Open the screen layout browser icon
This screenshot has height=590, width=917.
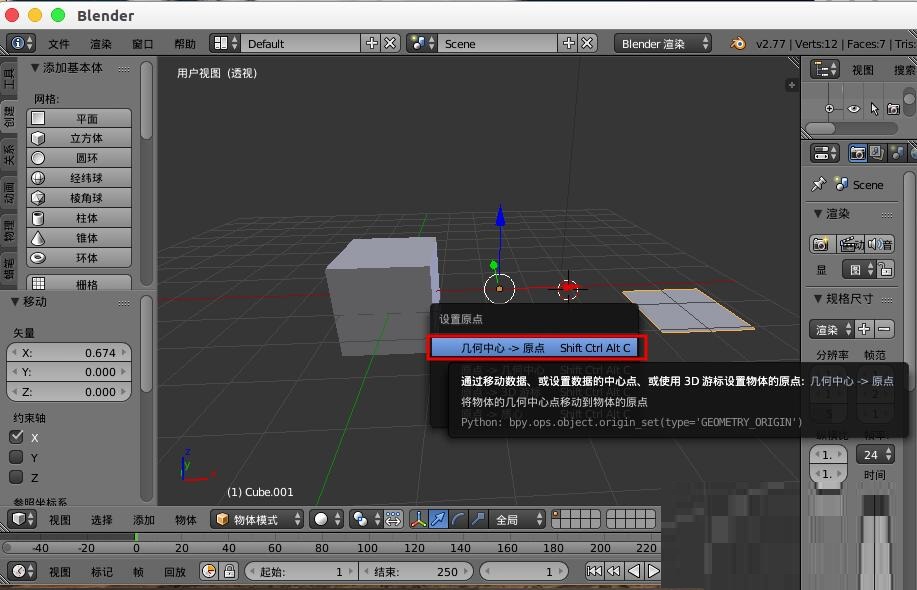tap(225, 43)
